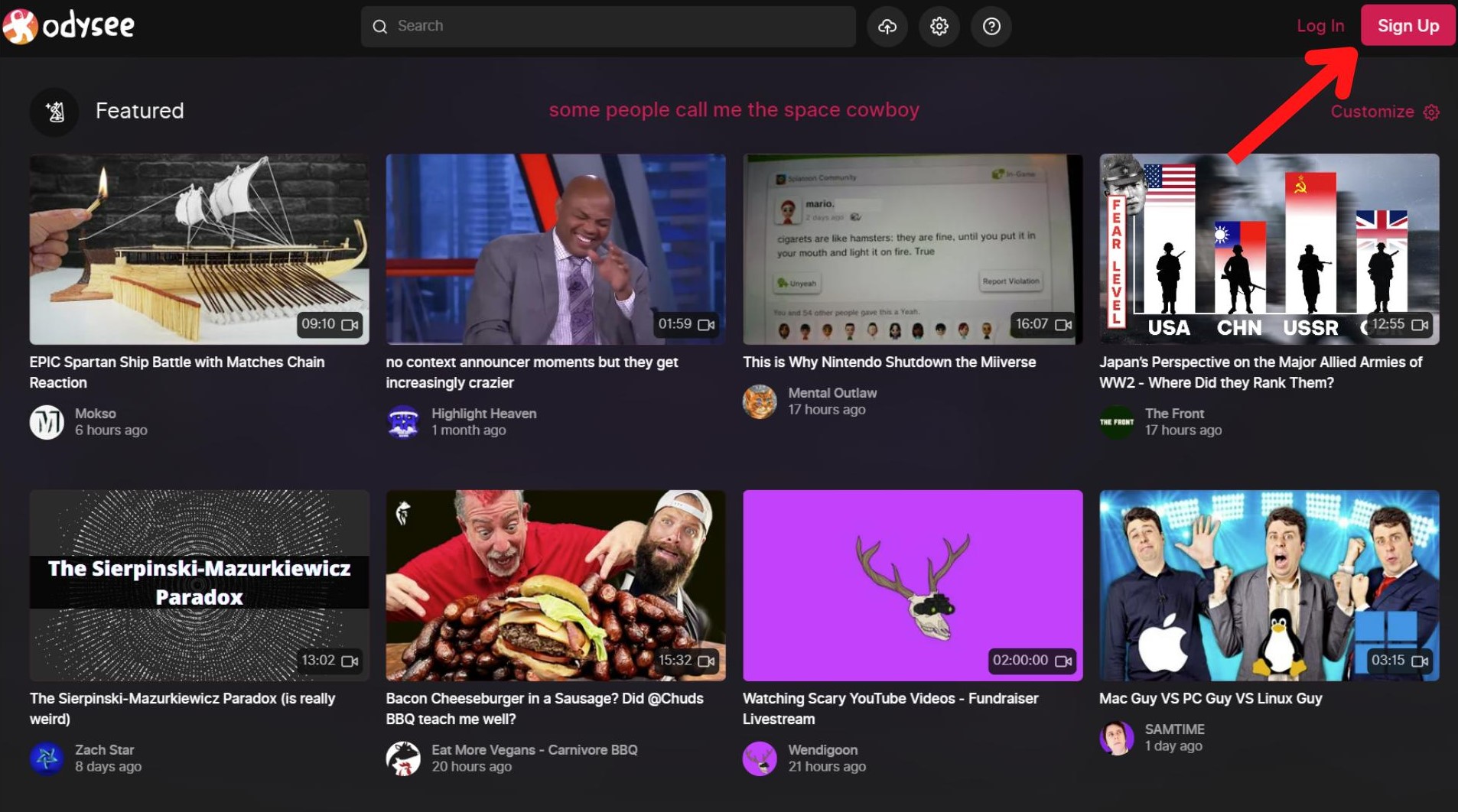This screenshot has width=1458, height=812.
Task: Open settings gear in top bar
Action: pyautogui.click(x=939, y=27)
